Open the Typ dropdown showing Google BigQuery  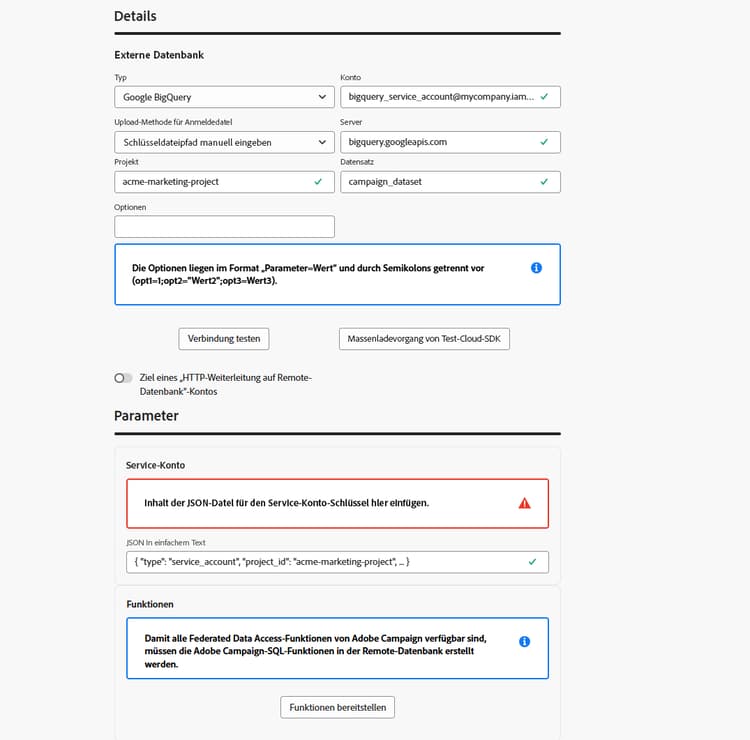point(224,97)
